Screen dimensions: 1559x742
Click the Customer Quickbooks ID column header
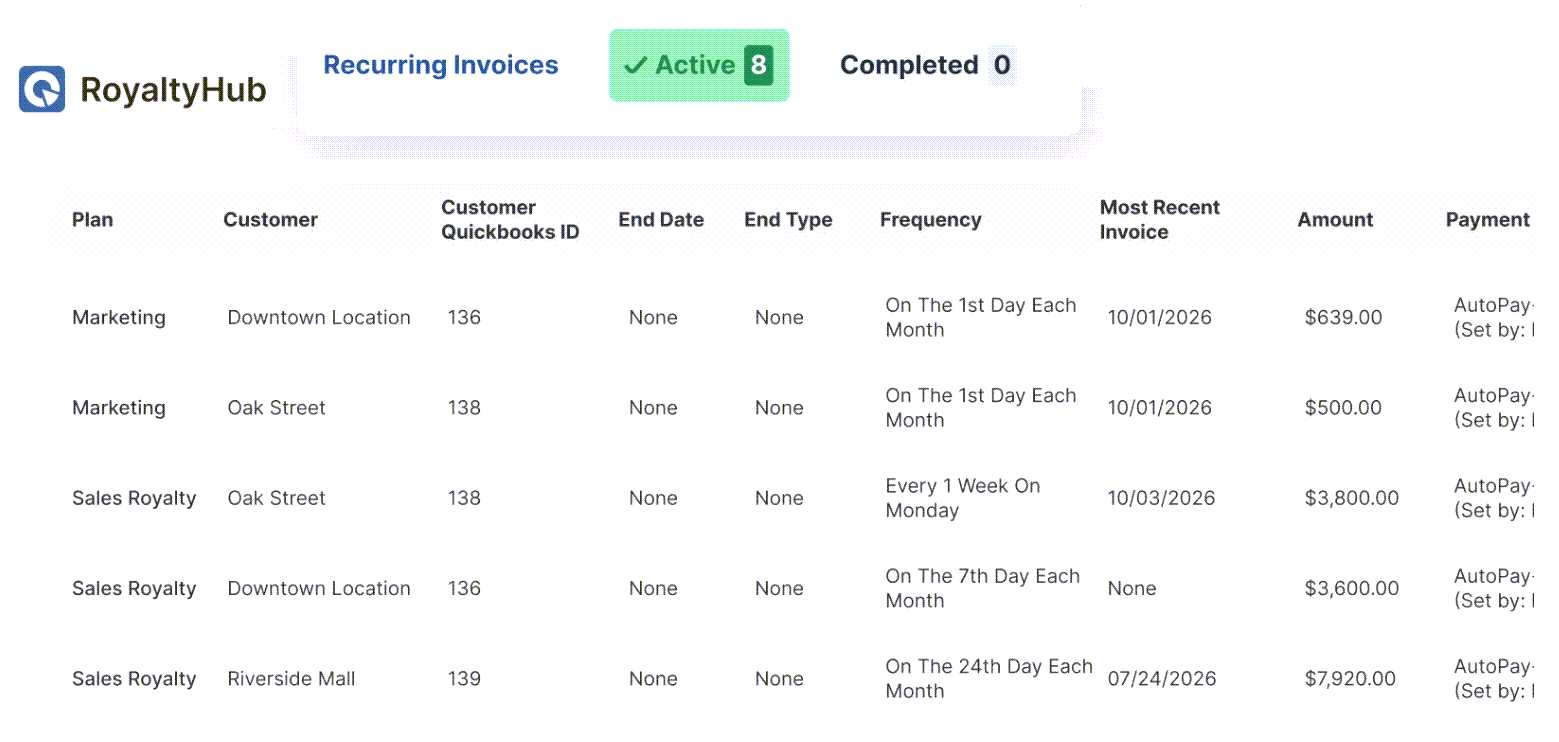click(x=510, y=220)
